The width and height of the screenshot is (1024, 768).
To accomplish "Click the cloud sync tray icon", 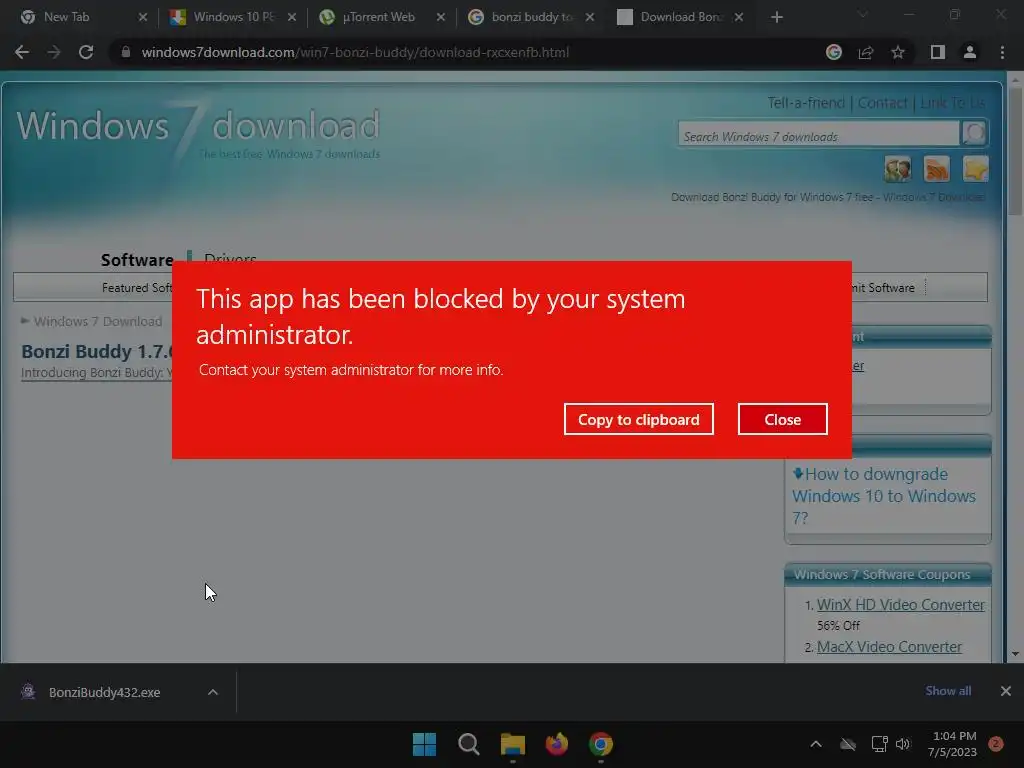I will tap(848, 744).
